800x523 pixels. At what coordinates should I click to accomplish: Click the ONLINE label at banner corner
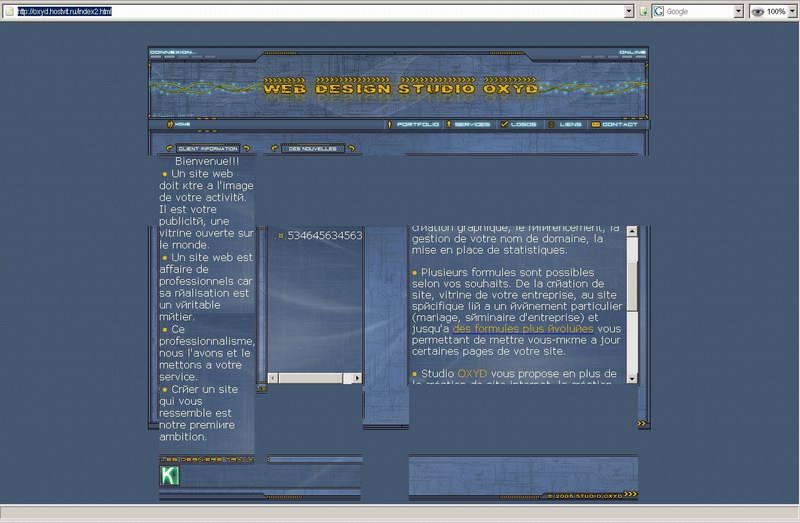(x=633, y=52)
